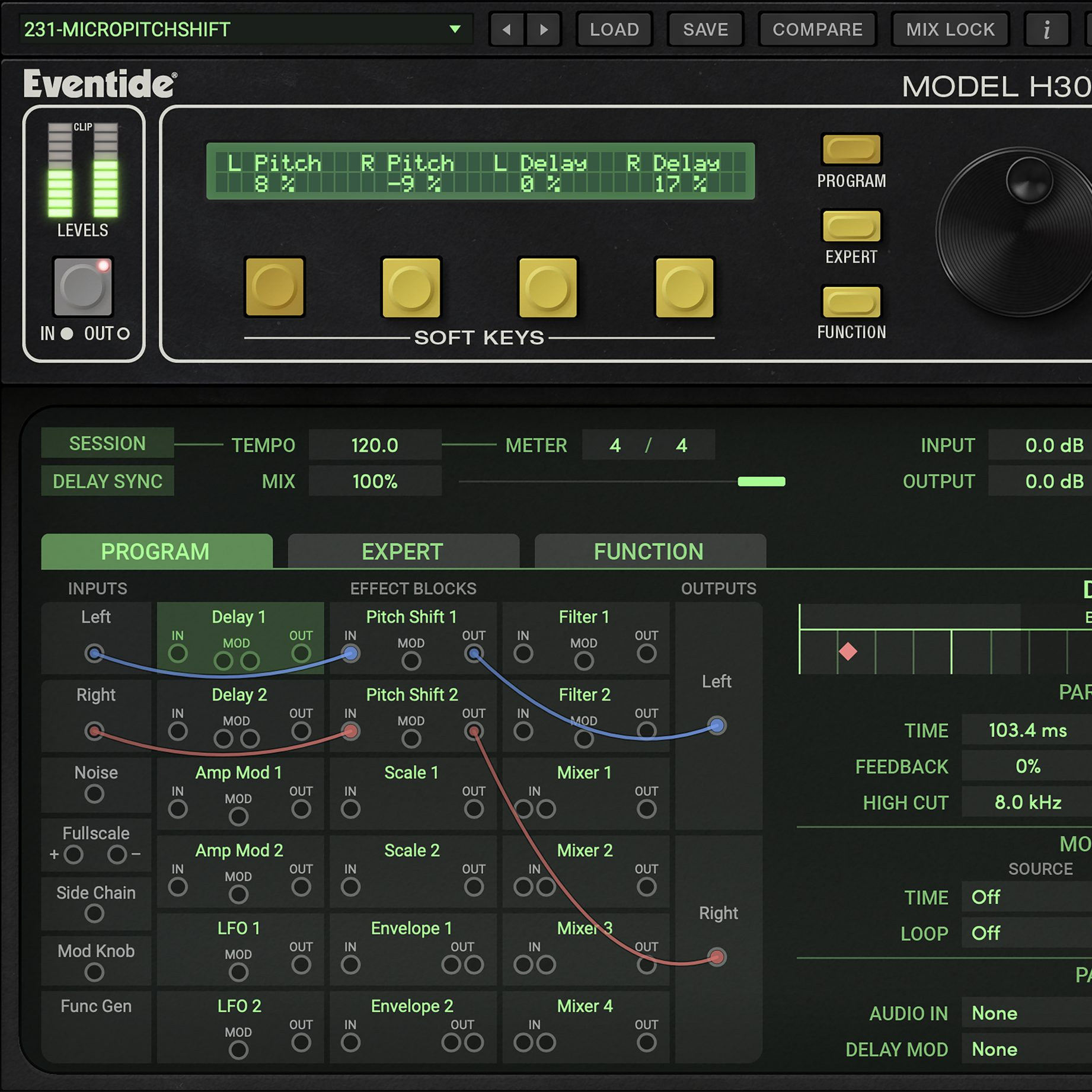Click the SAVE button
1092x1092 pixels.
click(x=705, y=30)
